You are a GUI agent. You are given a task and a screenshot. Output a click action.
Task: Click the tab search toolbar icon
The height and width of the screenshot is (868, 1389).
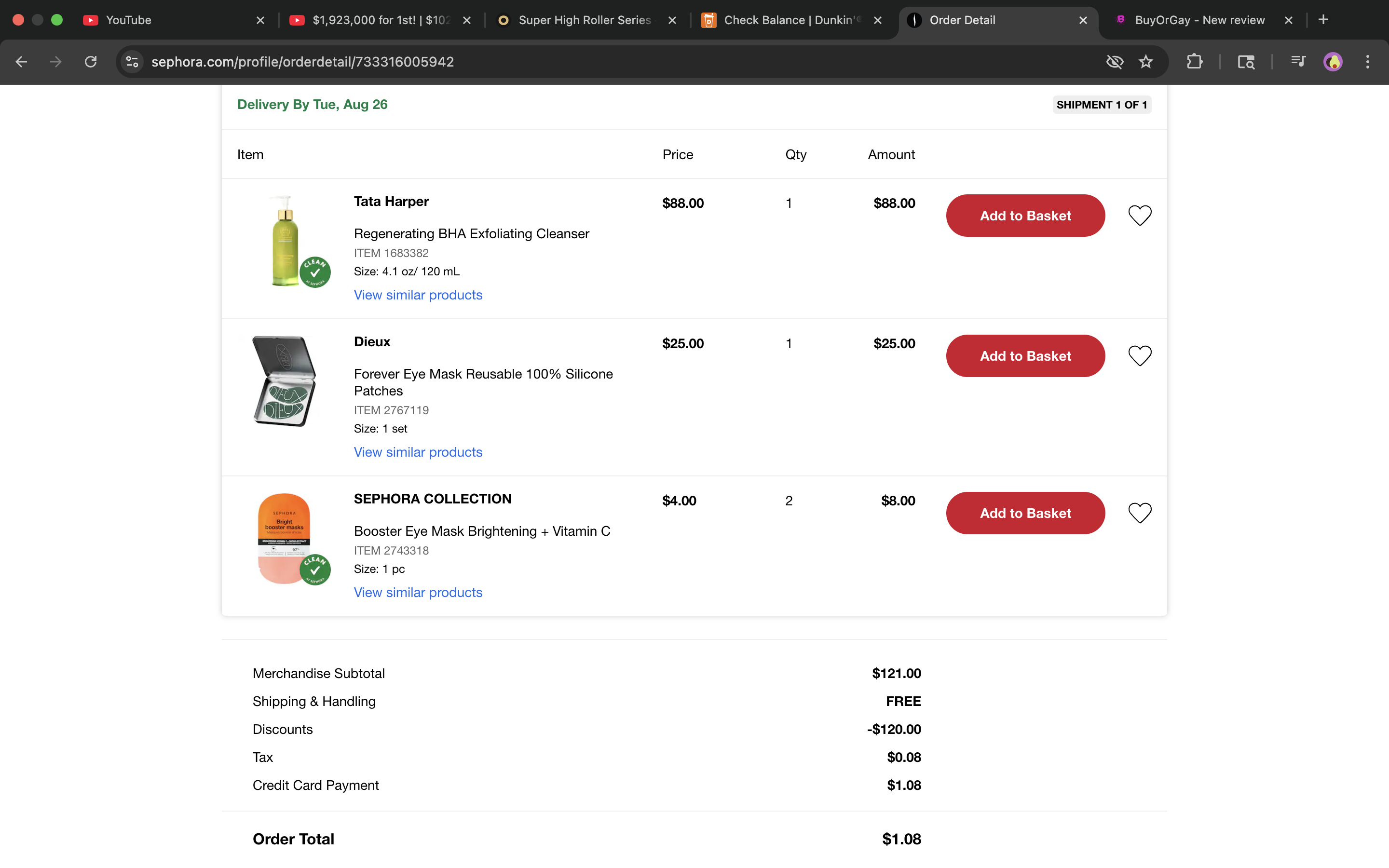[x=1246, y=61]
